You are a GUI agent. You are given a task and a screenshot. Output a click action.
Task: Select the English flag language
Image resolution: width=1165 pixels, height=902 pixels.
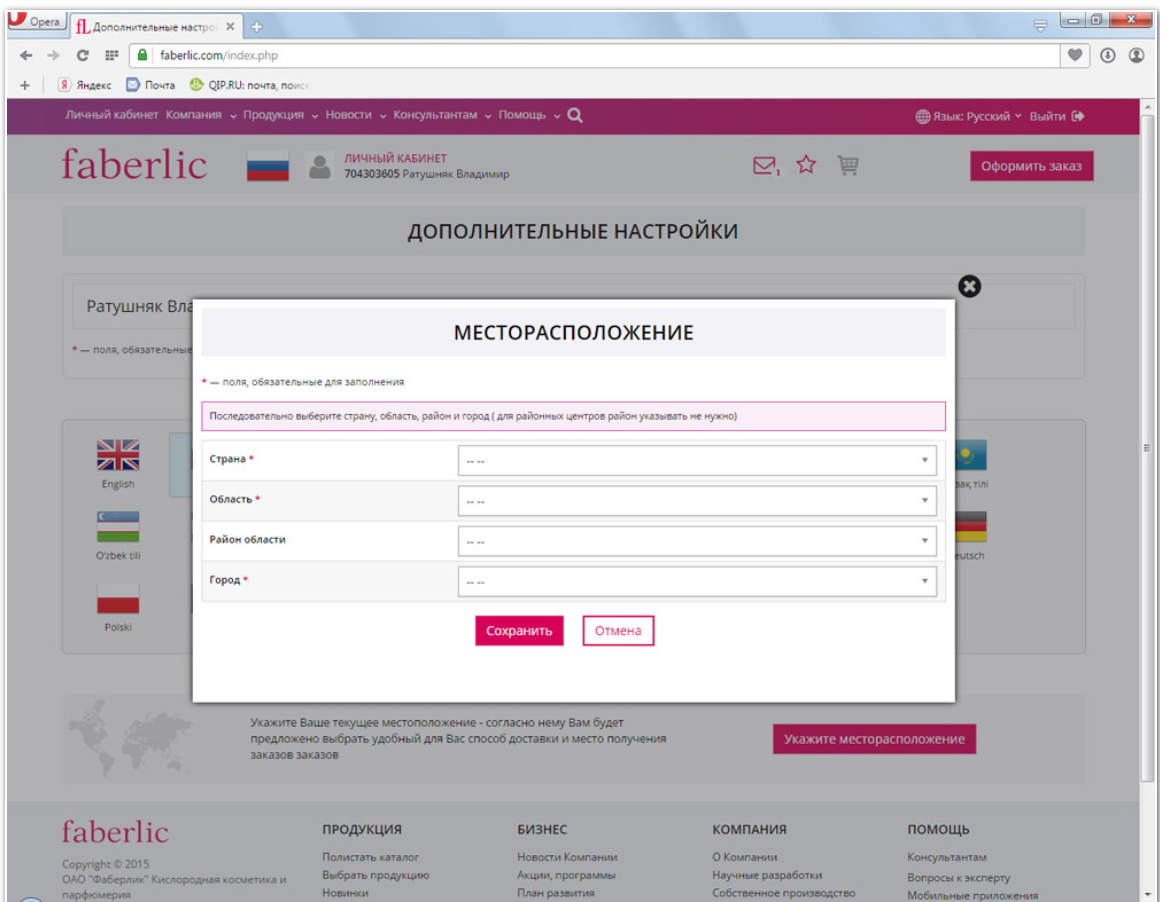[x=117, y=455]
